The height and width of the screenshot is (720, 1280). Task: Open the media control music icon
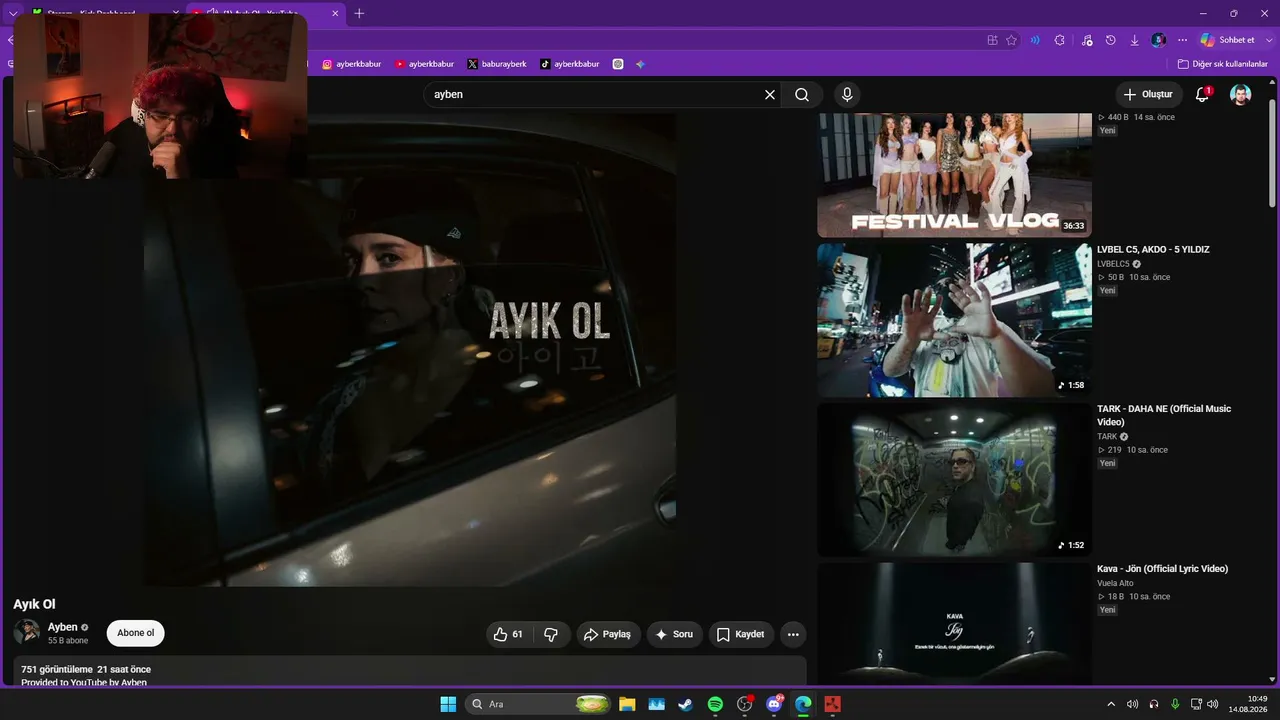click(1087, 40)
